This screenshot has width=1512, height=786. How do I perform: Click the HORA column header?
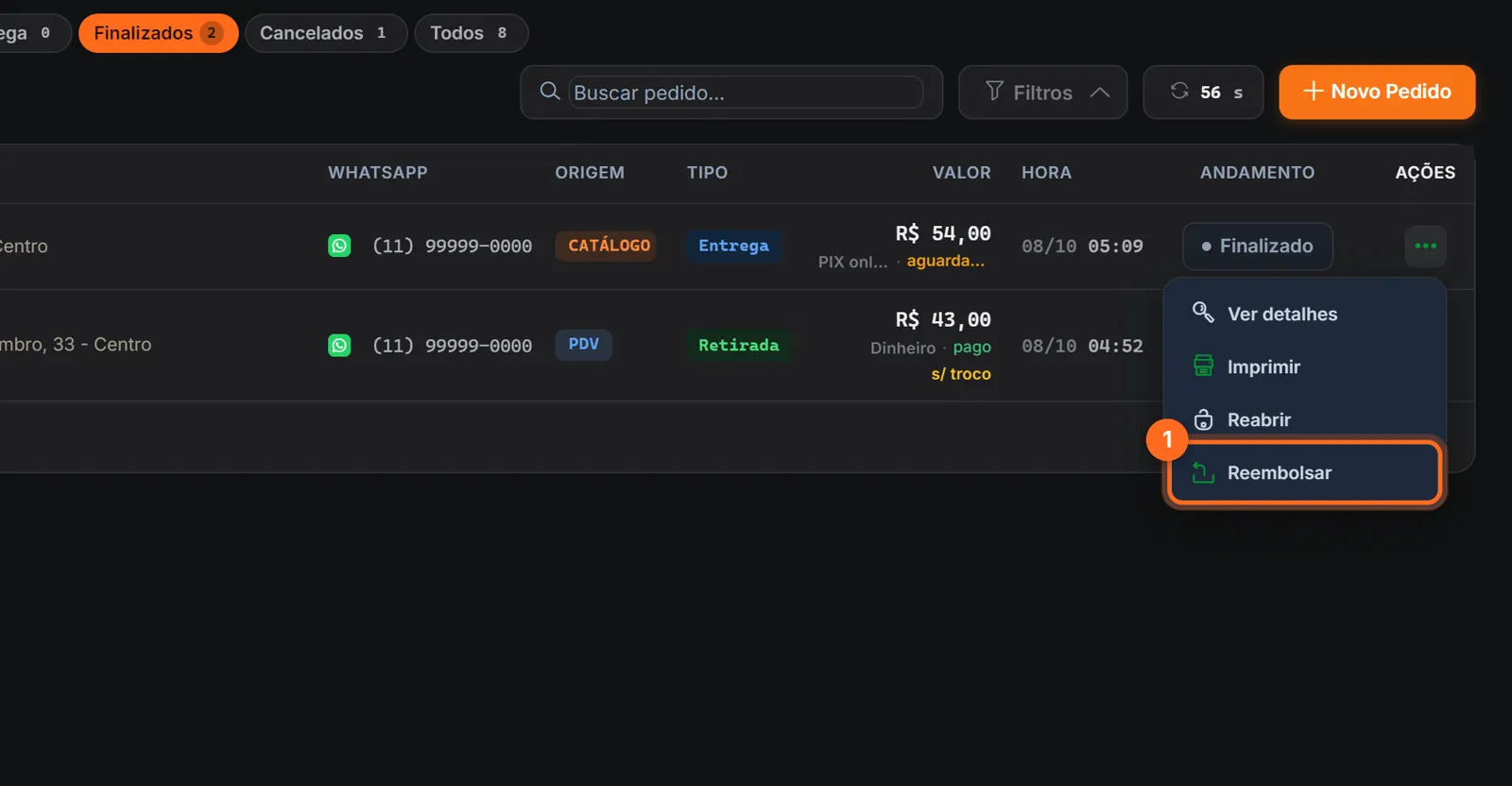pos(1046,173)
